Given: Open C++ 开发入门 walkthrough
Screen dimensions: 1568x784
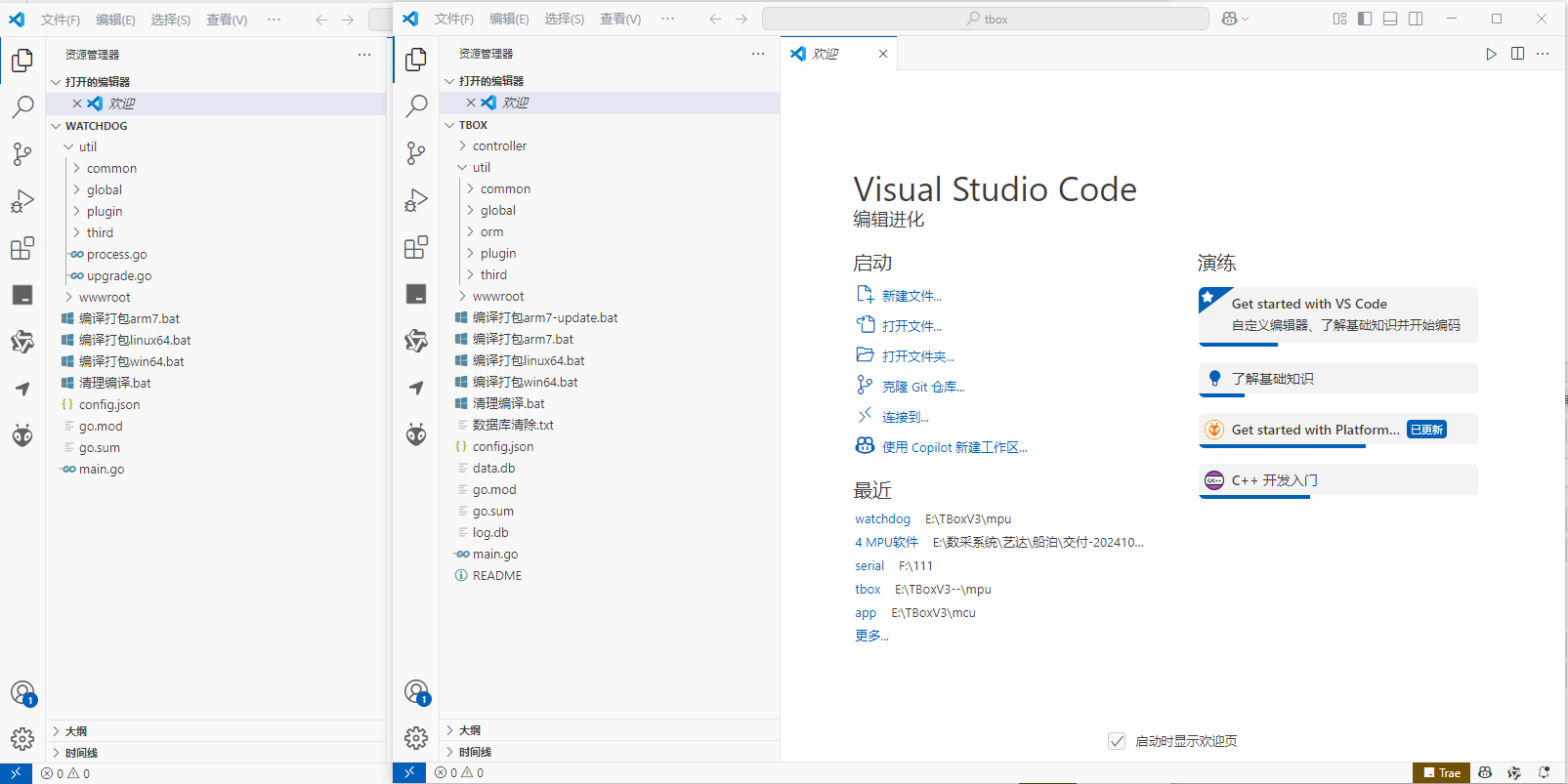Looking at the screenshot, I should (x=1337, y=480).
